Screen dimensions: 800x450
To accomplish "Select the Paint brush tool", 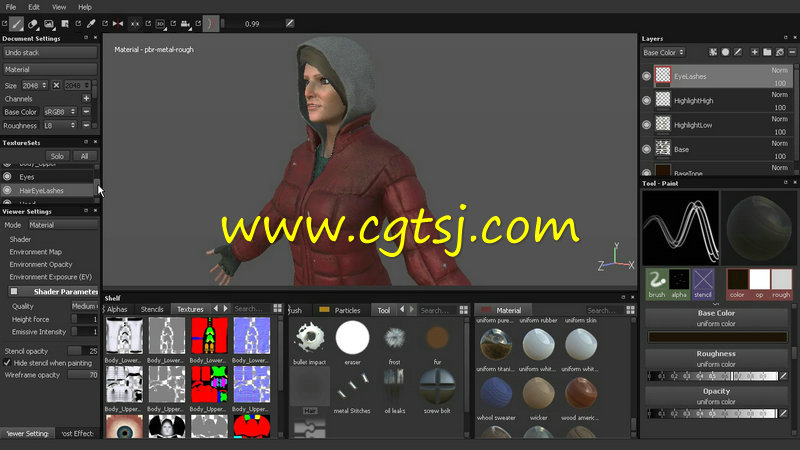I will 17,23.
